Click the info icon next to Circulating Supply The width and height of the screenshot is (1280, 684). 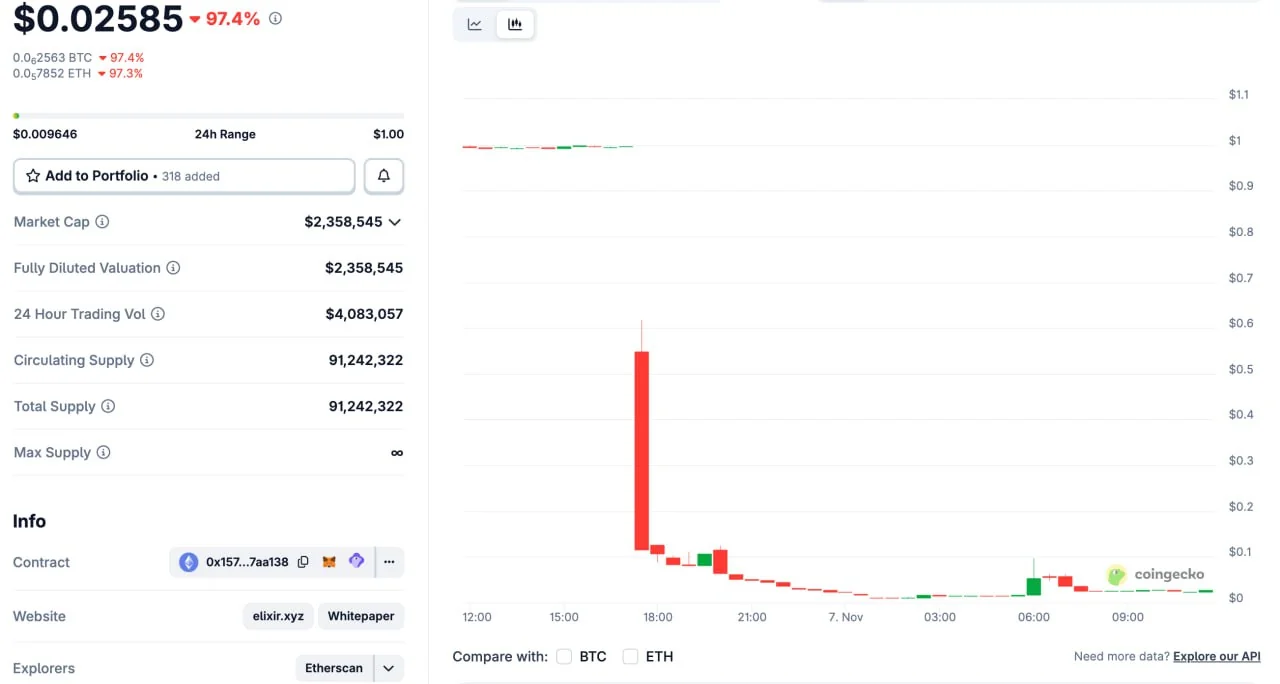click(x=147, y=360)
